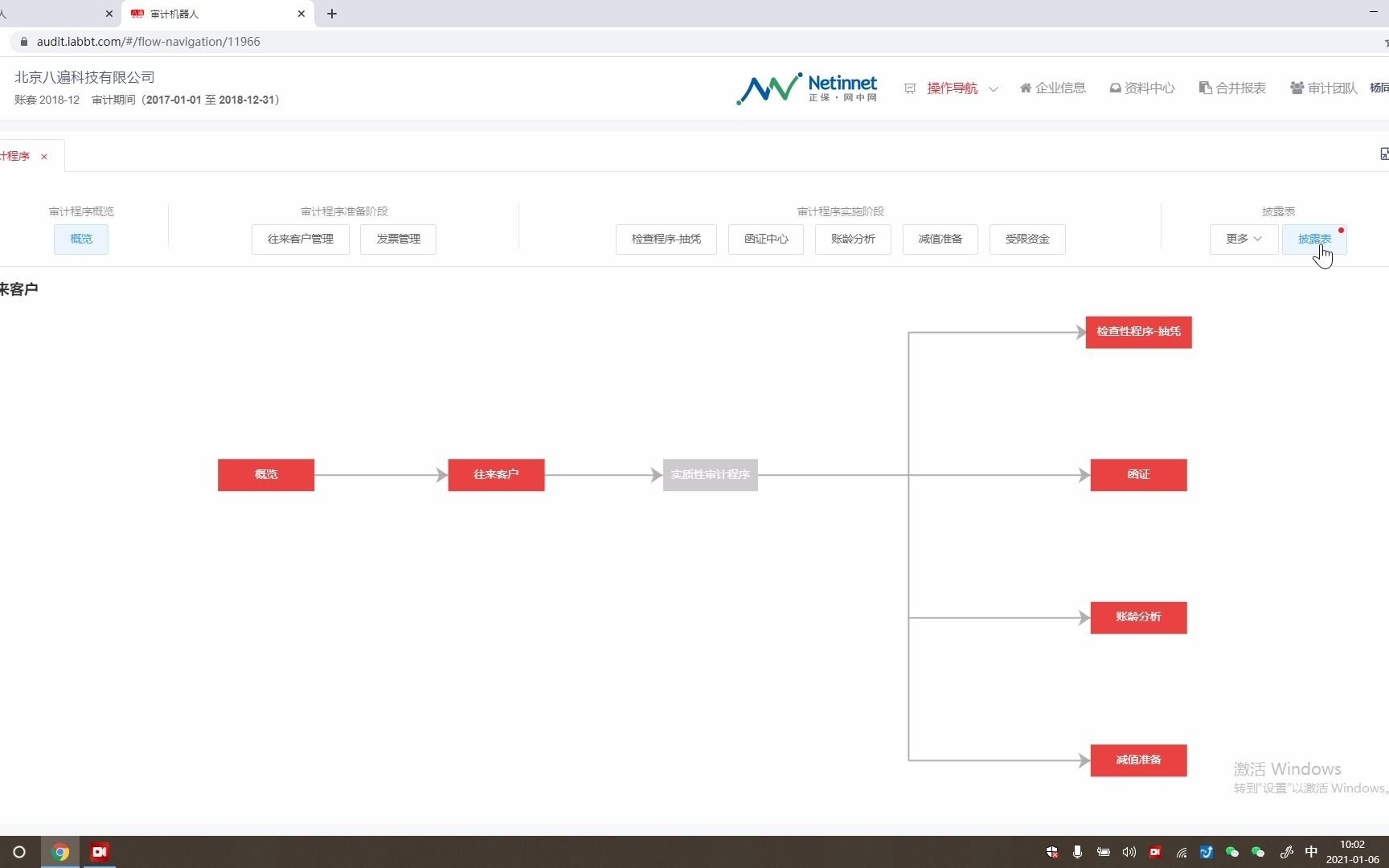The width and height of the screenshot is (1389, 868).
Task: Open the 披露表 button
Action: pos(1314,240)
